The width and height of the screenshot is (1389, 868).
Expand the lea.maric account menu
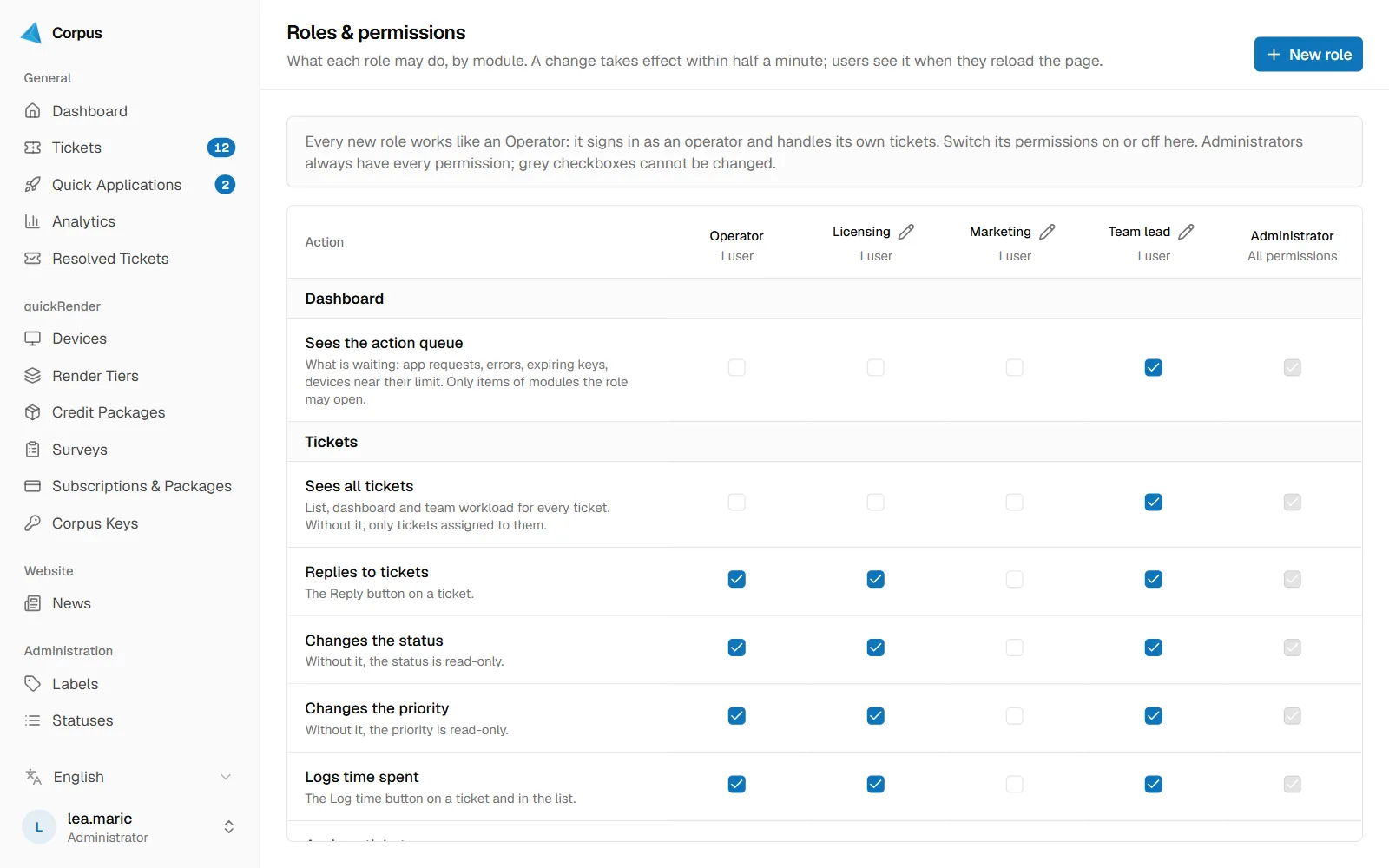[x=129, y=827]
